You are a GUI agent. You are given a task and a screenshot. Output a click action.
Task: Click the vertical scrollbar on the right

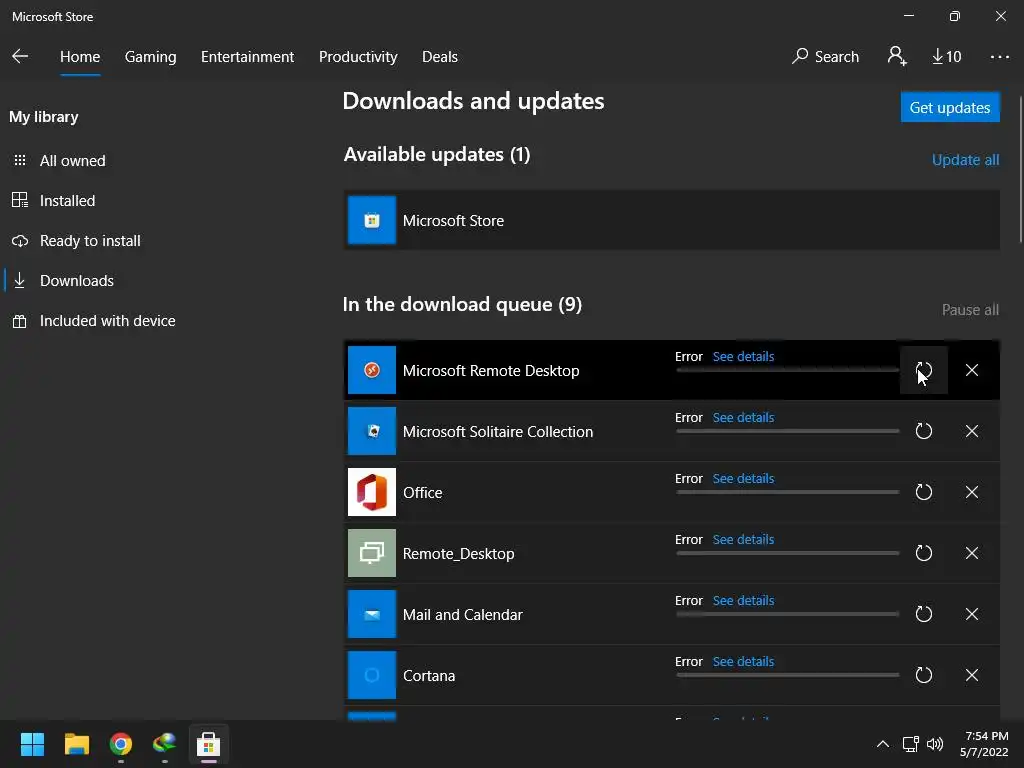(1020, 170)
